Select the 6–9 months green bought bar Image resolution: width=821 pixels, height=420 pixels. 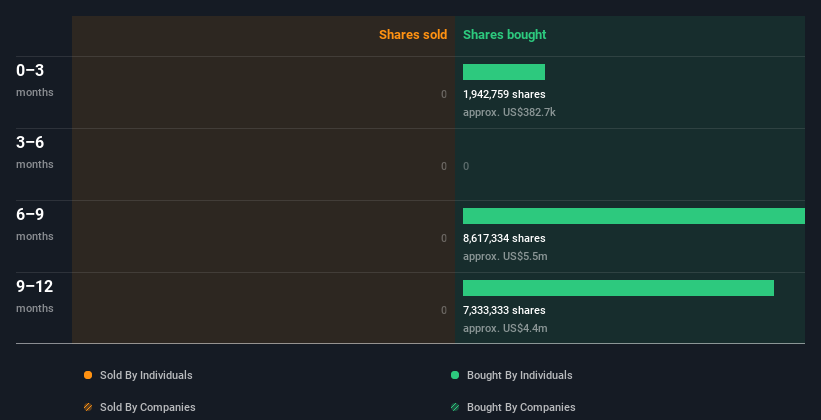634,216
